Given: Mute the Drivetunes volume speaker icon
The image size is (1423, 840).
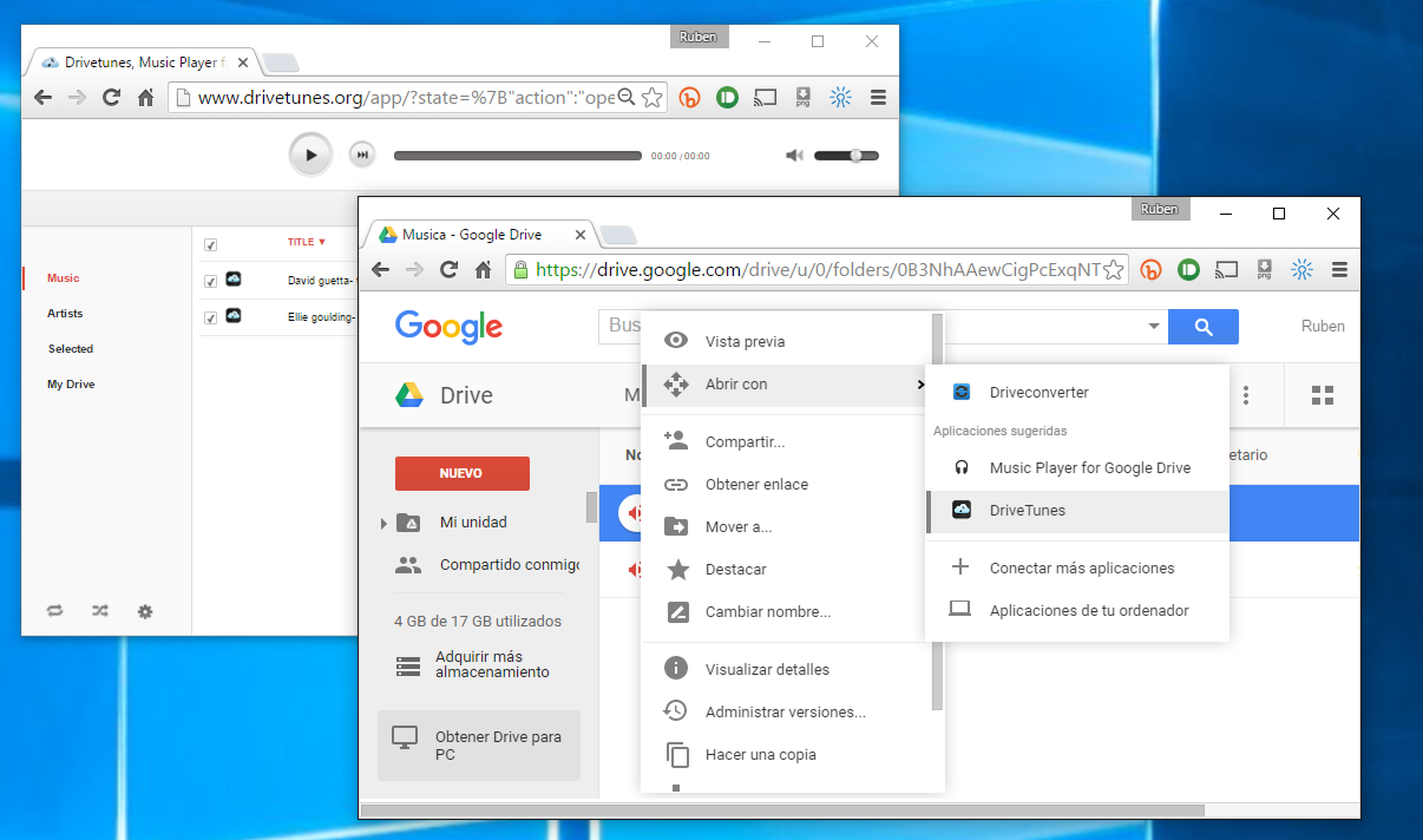Looking at the screenshot, I should point(795,155).
